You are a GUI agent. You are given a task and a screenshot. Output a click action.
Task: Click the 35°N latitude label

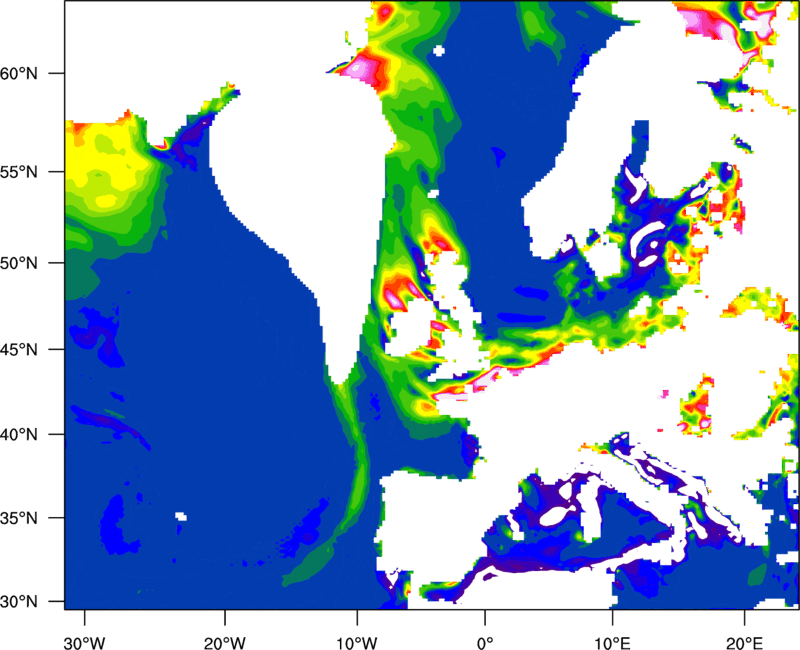pyautogui.click(x=19, y=518)
